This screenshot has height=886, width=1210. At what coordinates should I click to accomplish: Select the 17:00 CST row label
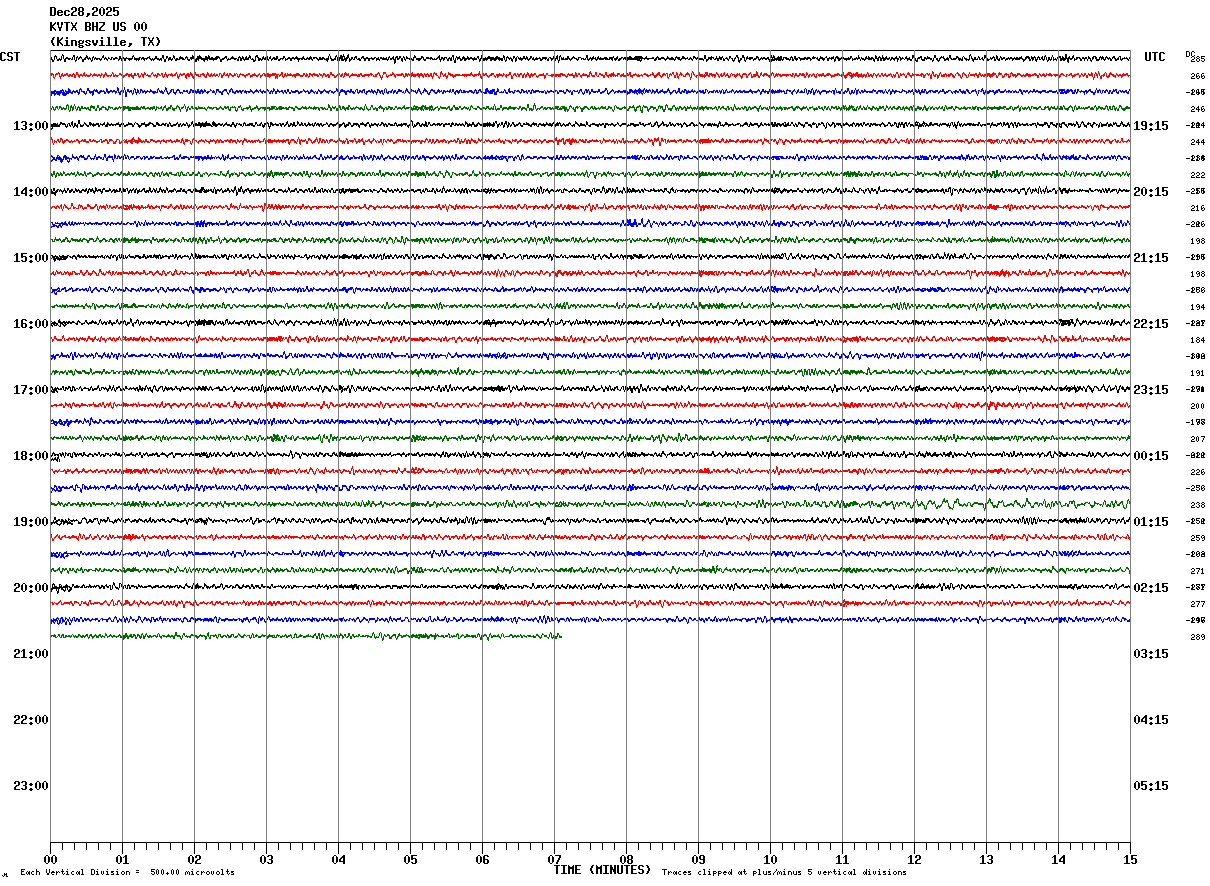31,390
